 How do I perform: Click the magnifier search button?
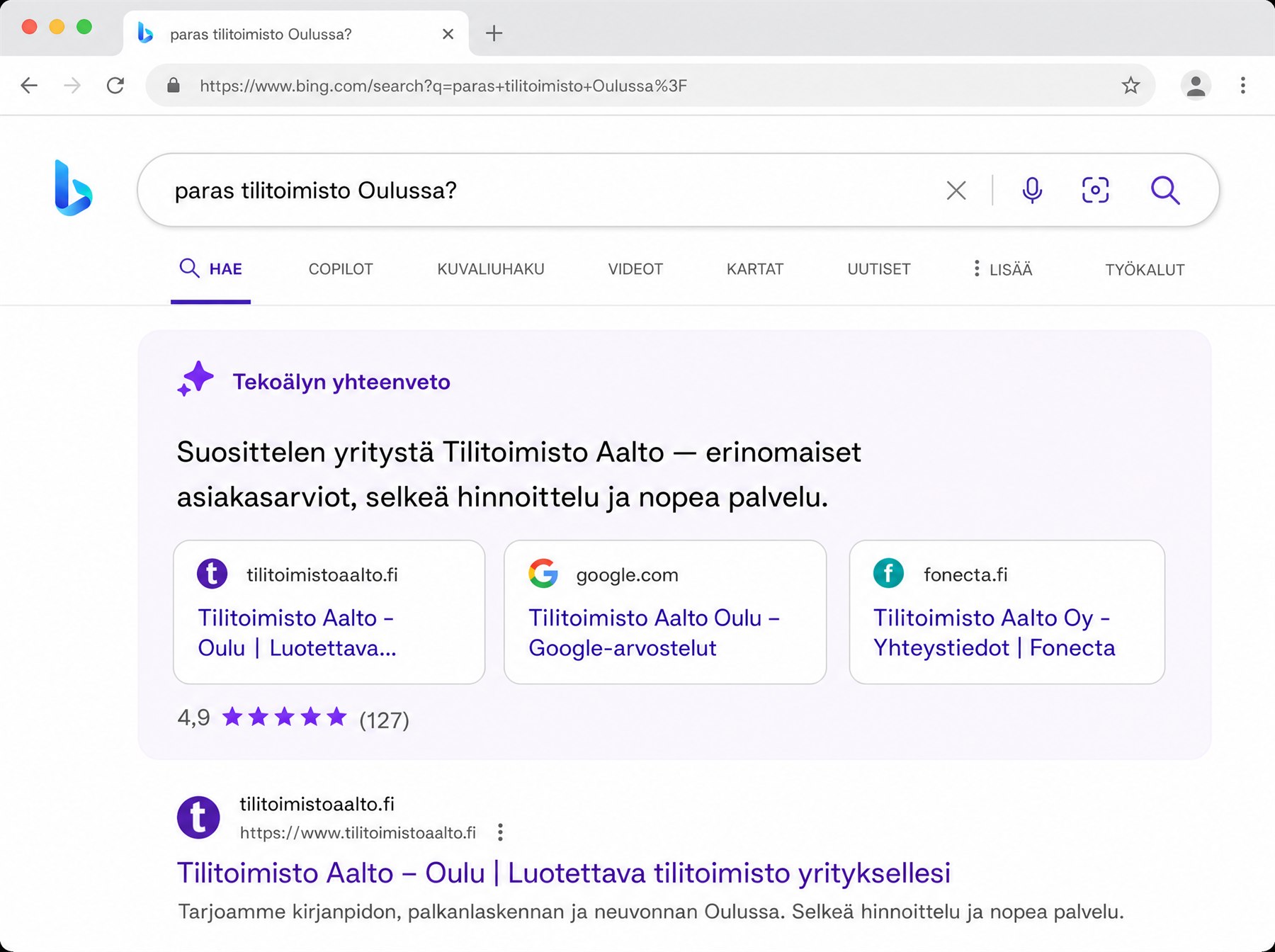(x=1164, y=190)
